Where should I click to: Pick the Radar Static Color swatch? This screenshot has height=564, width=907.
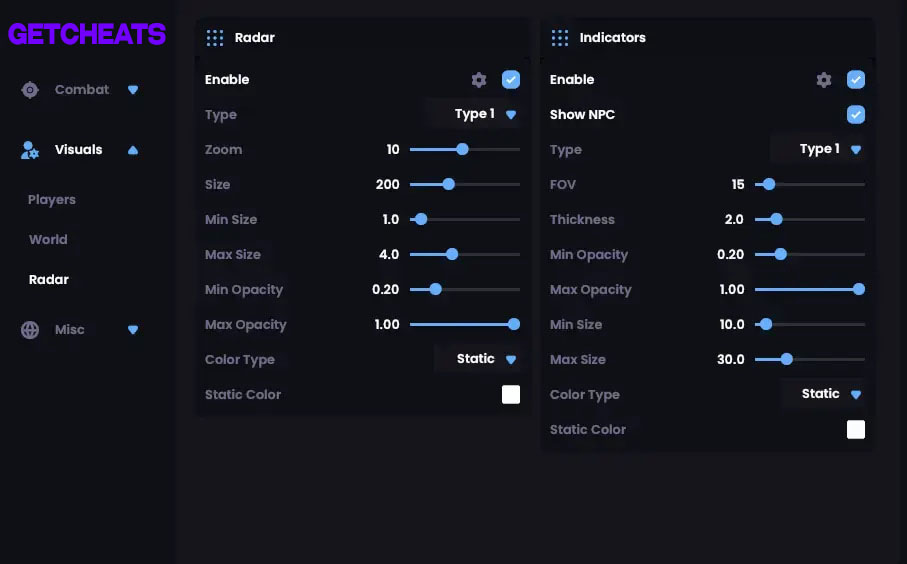pos(511,395)
